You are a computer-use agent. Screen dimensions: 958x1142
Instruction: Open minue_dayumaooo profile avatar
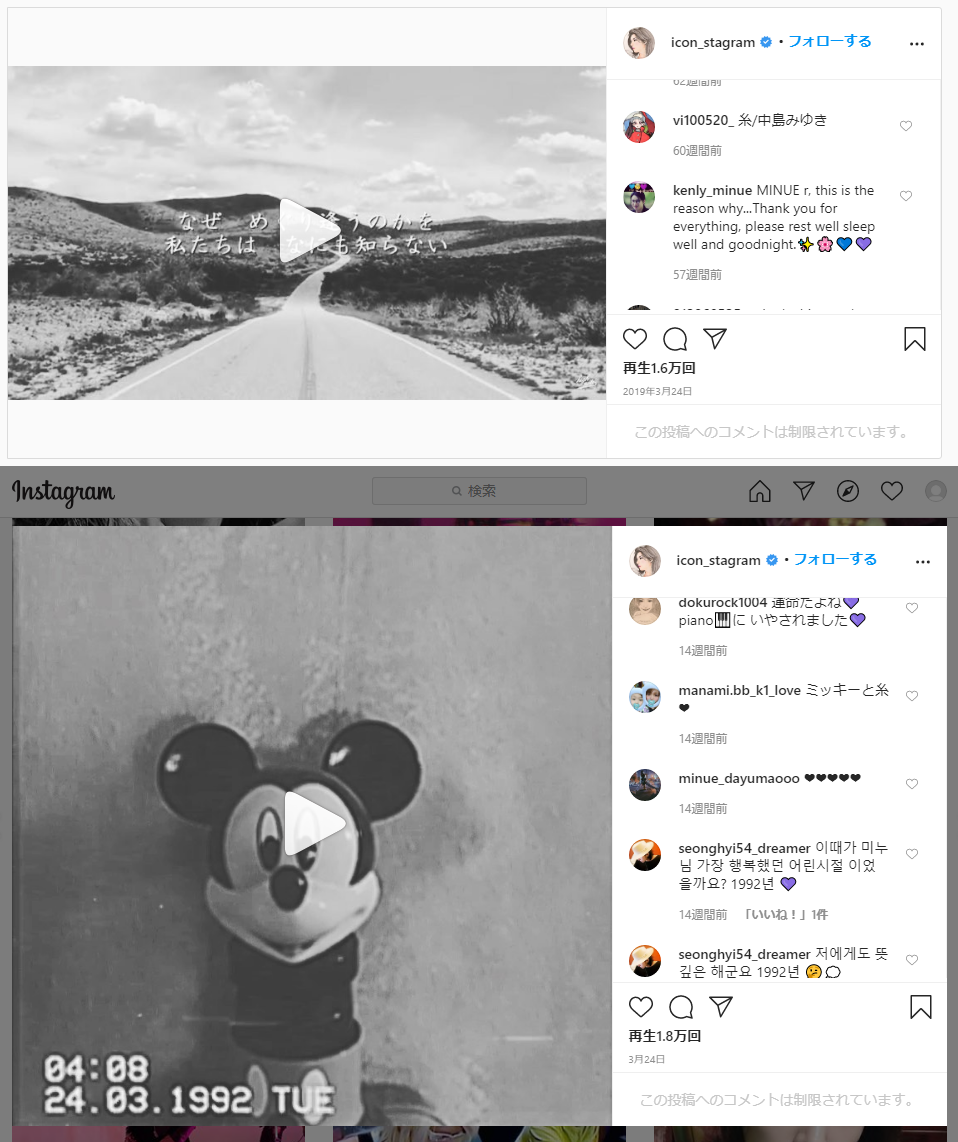pyautogui.click(x=645, y=785)
